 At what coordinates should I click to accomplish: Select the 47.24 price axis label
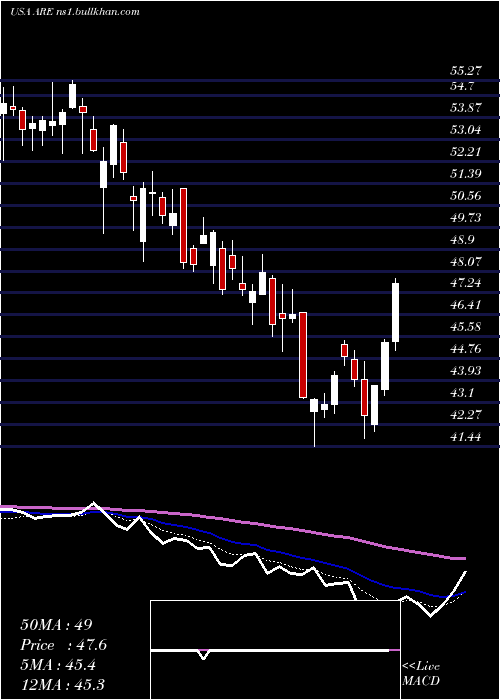[466, 283]
